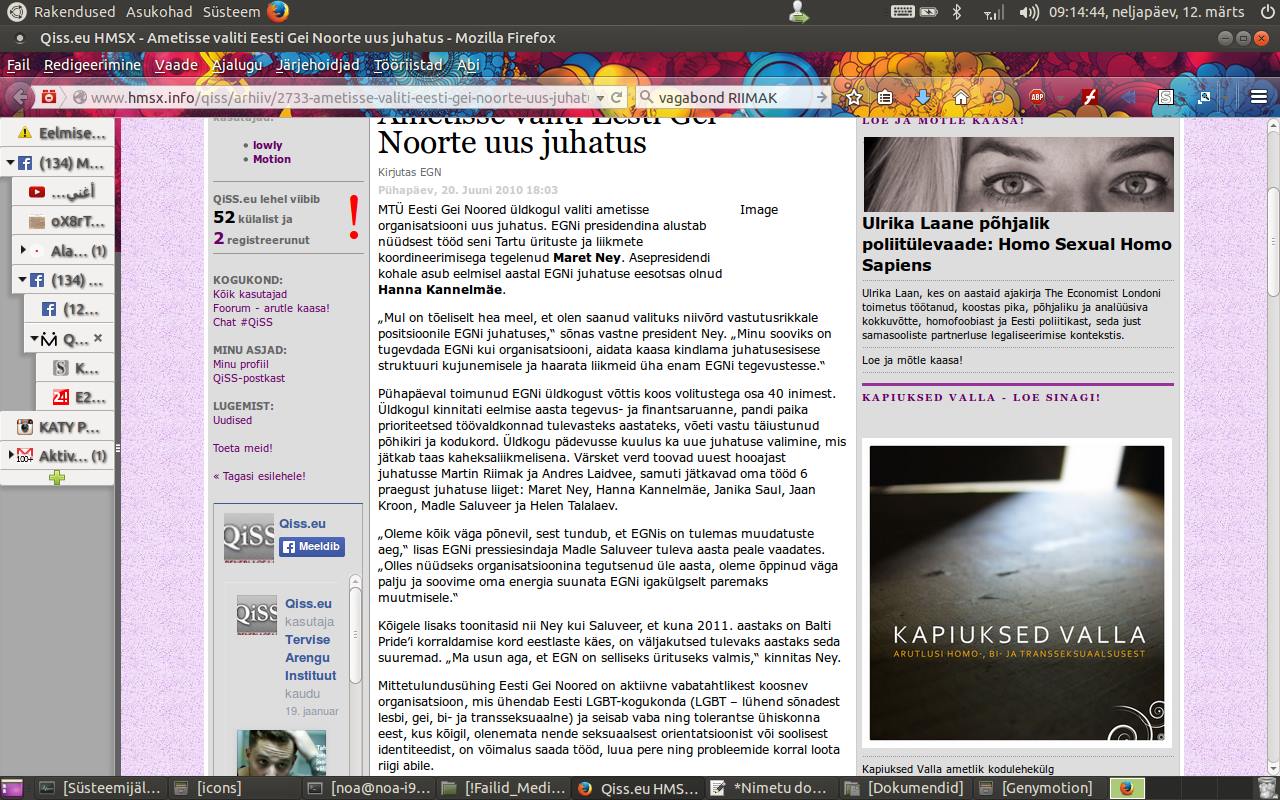Collapse the first (134) M... Facebook tab tree
Screen dimensions: 1280x800
(x=10, y=163)
